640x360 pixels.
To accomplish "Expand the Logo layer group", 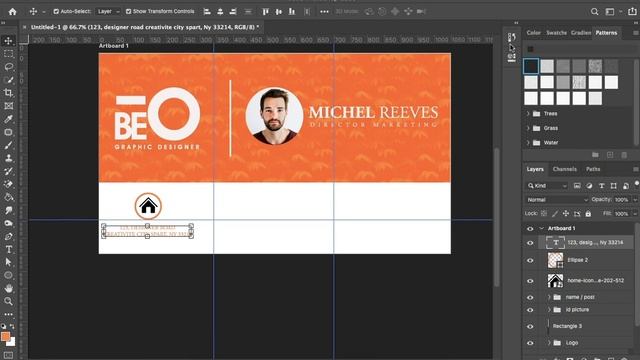I will point(549,343).
